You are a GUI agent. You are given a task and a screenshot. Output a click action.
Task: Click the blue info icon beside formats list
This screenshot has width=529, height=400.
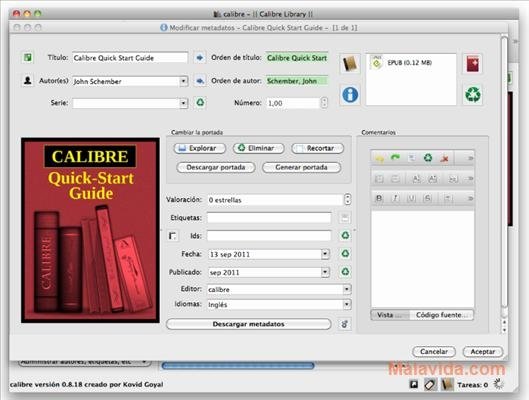point(350,94)
